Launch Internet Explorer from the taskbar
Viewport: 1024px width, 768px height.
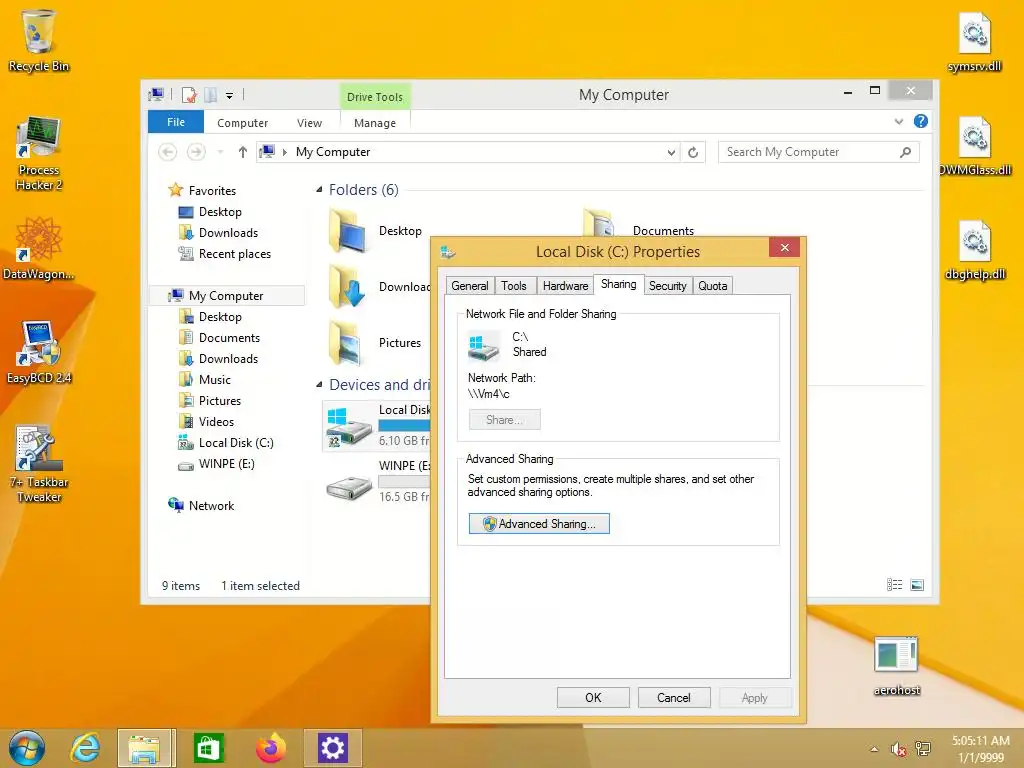(86, 748)
